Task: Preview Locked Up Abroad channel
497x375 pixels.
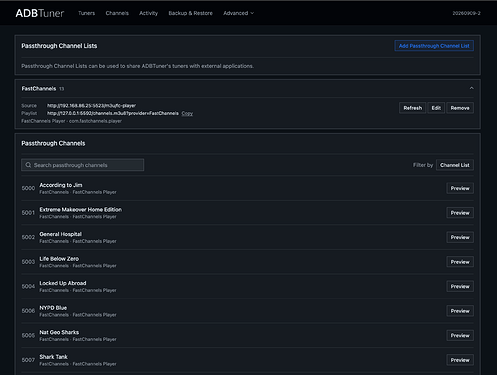Action: click(x=460, y=286)
